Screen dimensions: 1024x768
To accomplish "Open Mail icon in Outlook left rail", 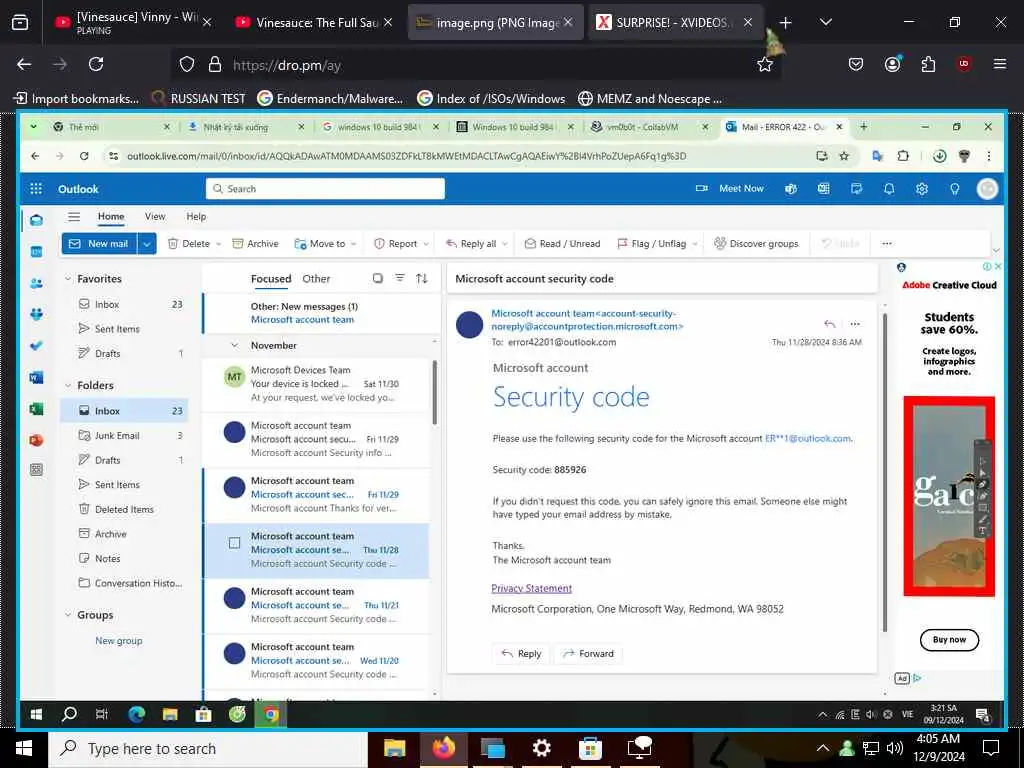I will (x=37, y=220).
